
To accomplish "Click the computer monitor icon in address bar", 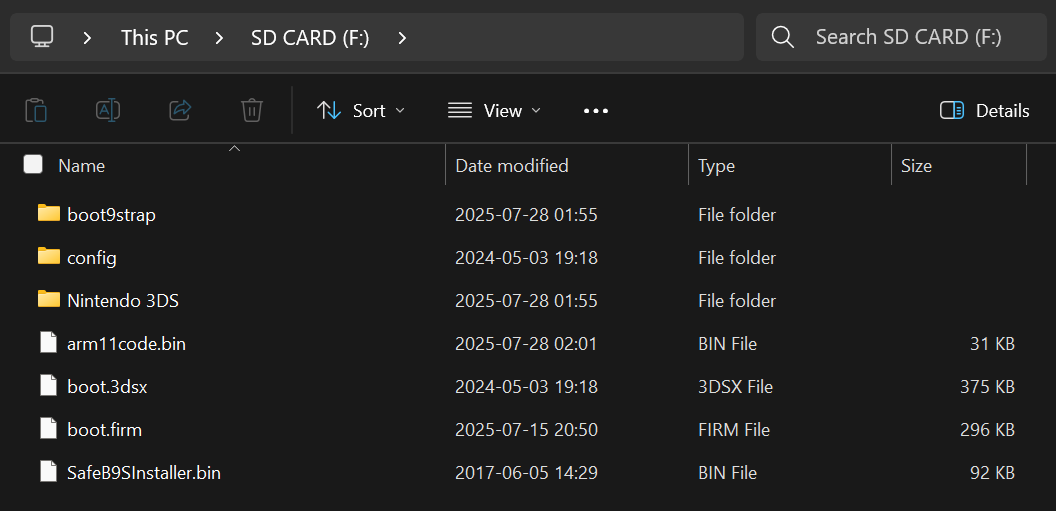I will (x=42, y=37).
